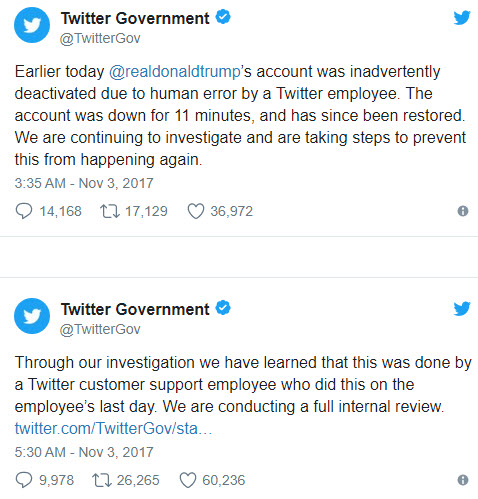Retweet the tweet with 17,129 retweets
478x499 pixels.
click(110, 211)
